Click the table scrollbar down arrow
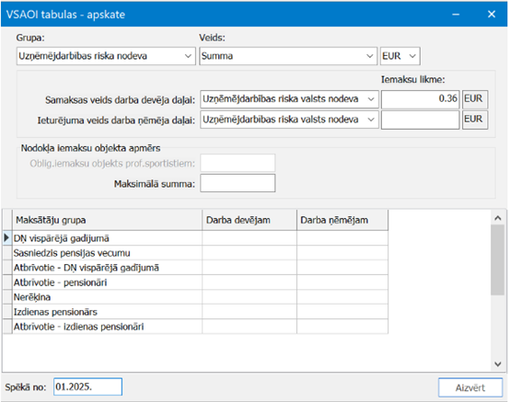This screenshot has width=510, height=402. click(x=498, y=364)
